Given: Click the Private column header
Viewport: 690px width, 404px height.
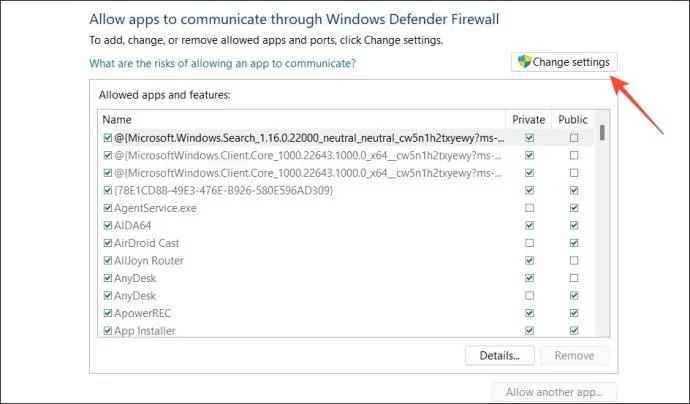Looking at the screenshot, I should [x=529, y=120].
